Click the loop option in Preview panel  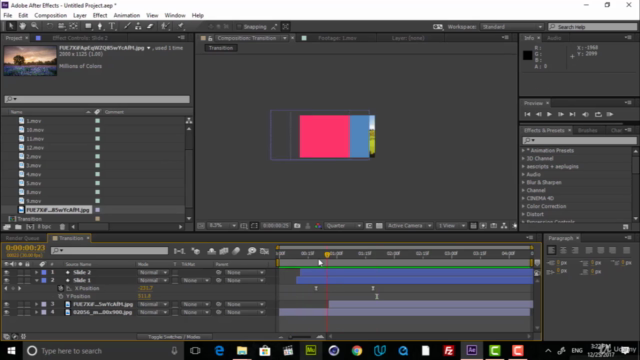pyautogui.click(x=598, y=115)
